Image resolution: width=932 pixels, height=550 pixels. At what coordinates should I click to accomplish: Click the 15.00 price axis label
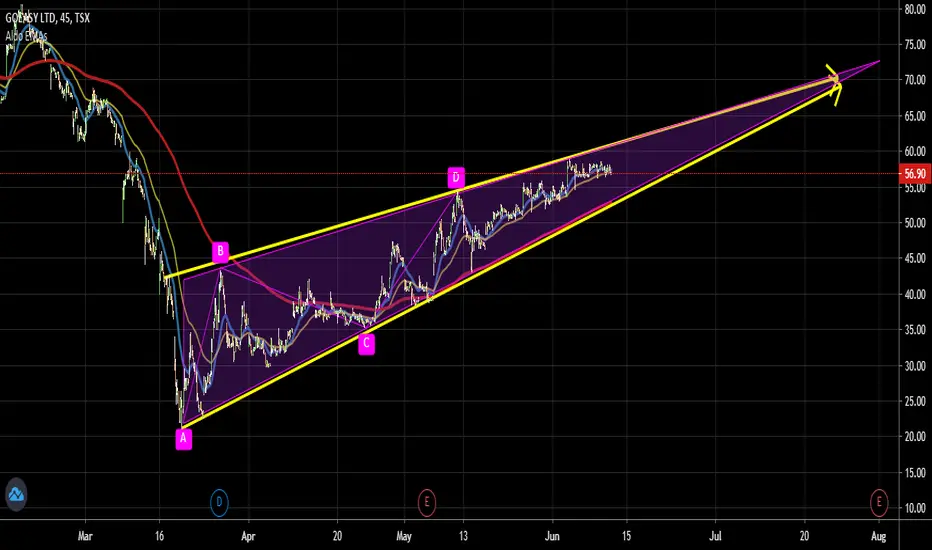[x=915, y=473]
